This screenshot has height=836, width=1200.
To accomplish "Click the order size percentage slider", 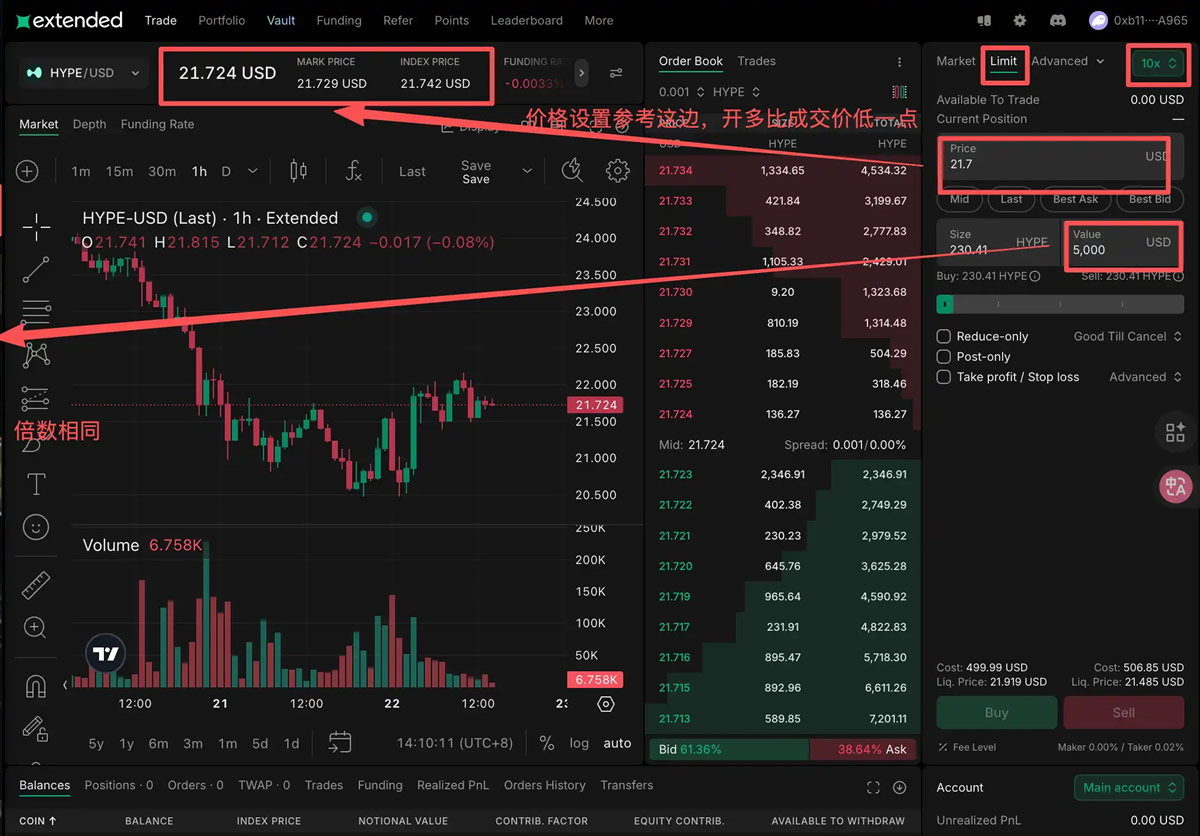I will (x=1060, y=304).
